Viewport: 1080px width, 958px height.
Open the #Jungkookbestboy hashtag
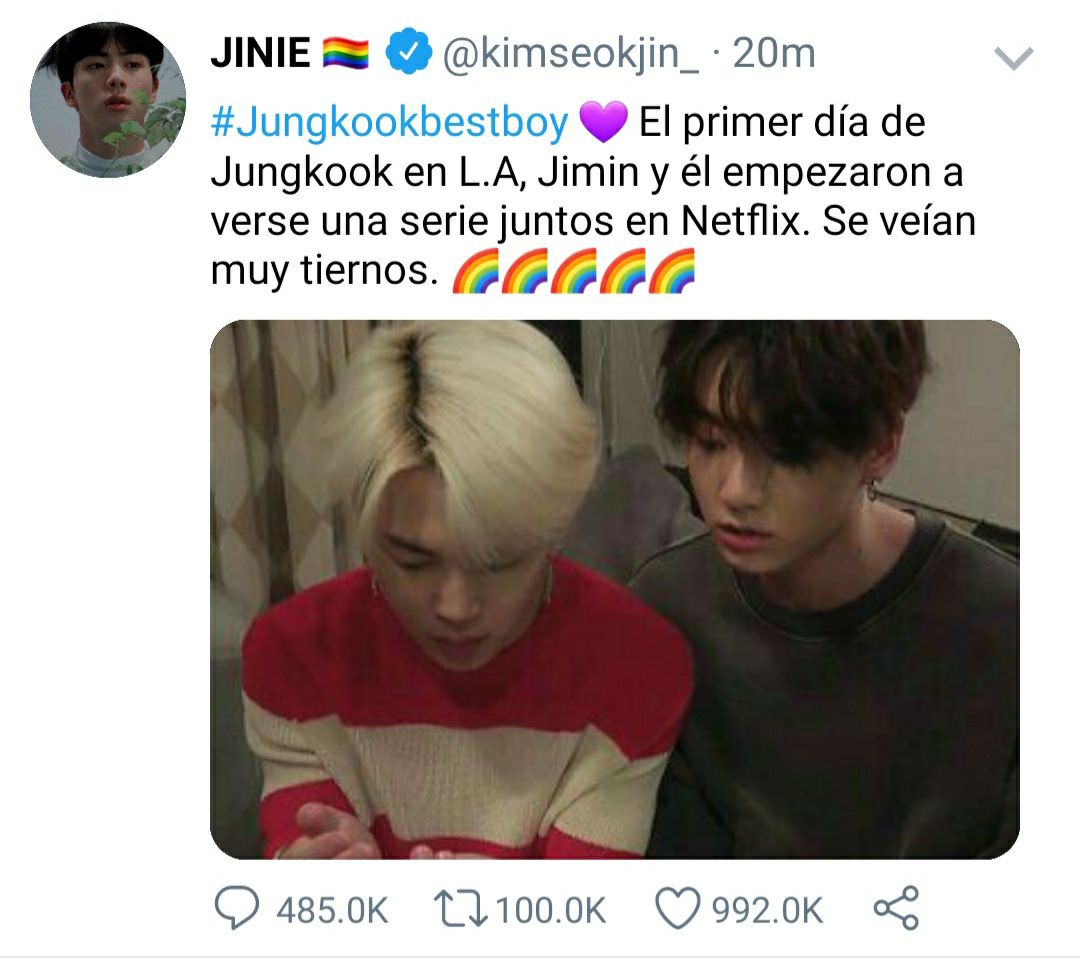pyautogui.click(x=389, y=123)
